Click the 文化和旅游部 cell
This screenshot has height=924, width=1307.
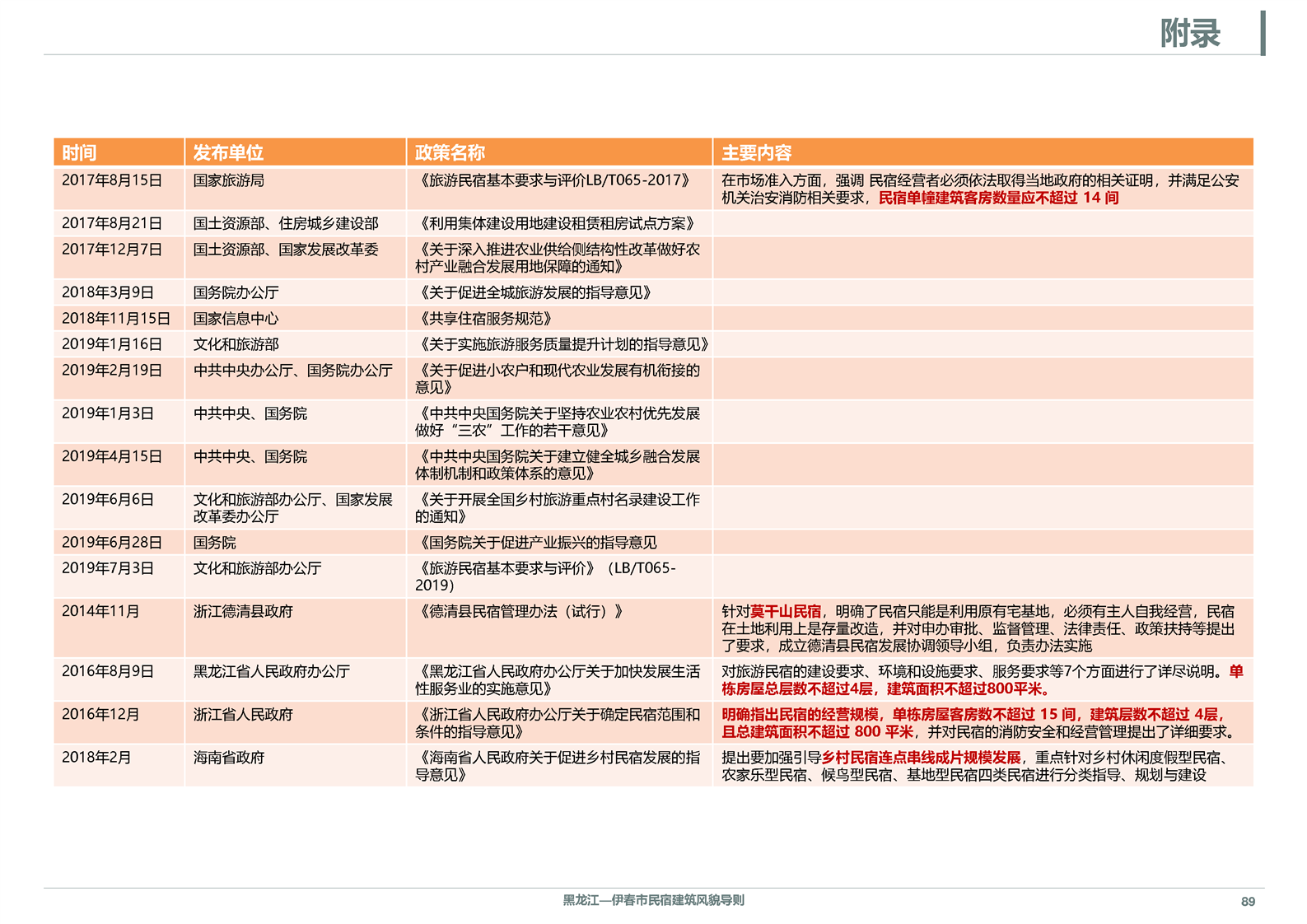236,344
